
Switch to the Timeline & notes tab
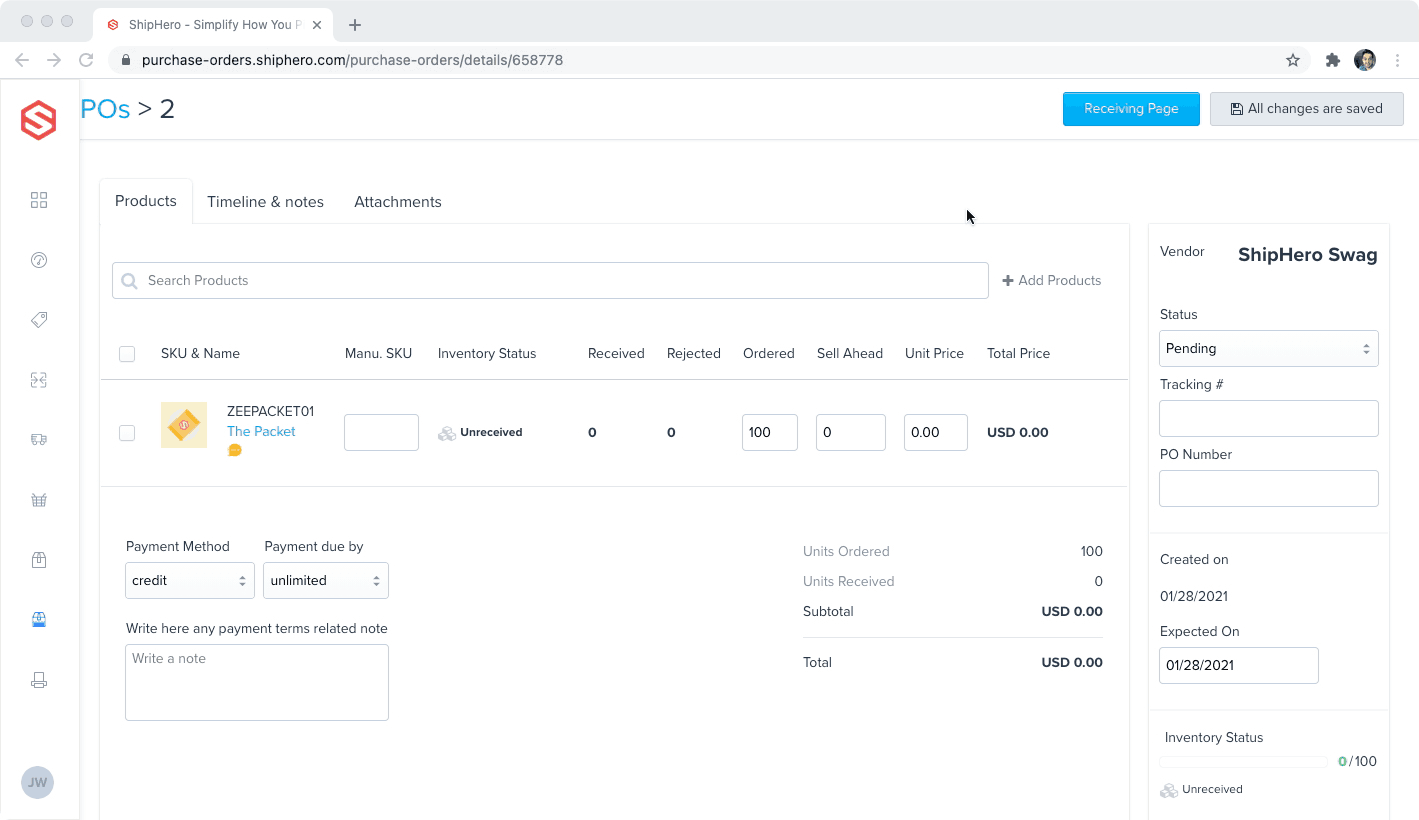point(265,202)
